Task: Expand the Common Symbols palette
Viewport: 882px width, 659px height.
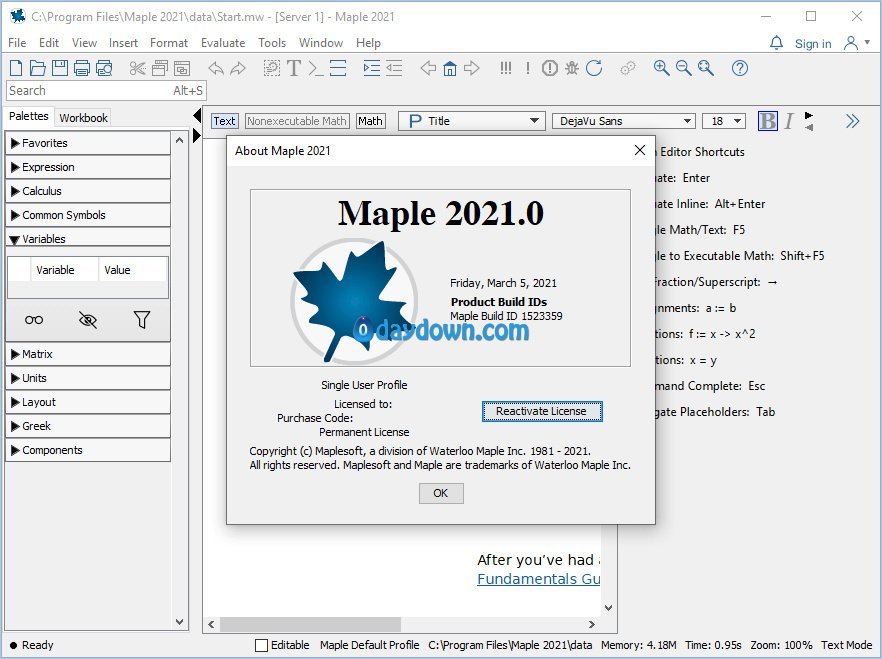Action: click(88, 215)
